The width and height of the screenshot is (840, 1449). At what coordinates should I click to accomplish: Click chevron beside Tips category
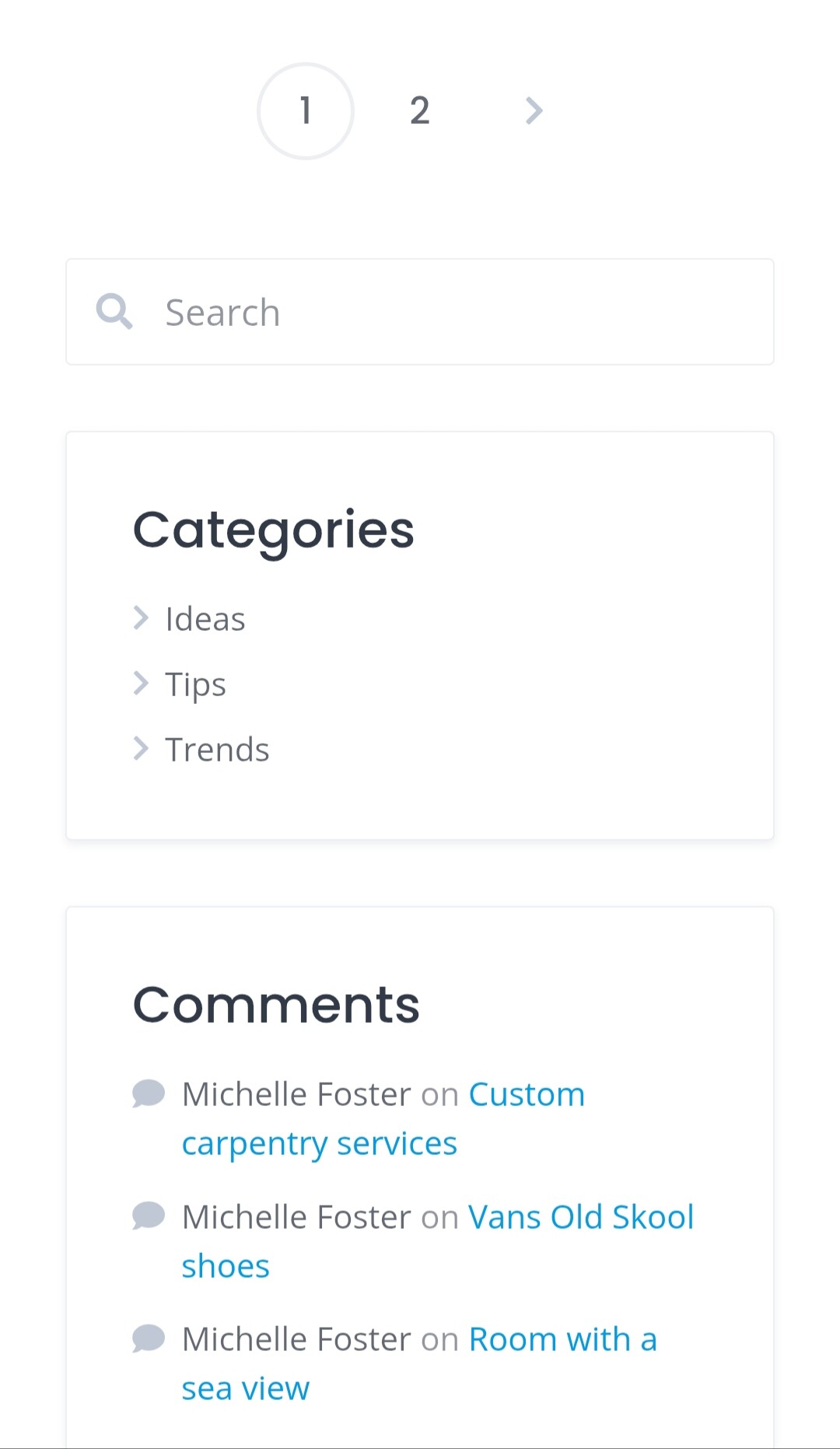click(141, 684)
